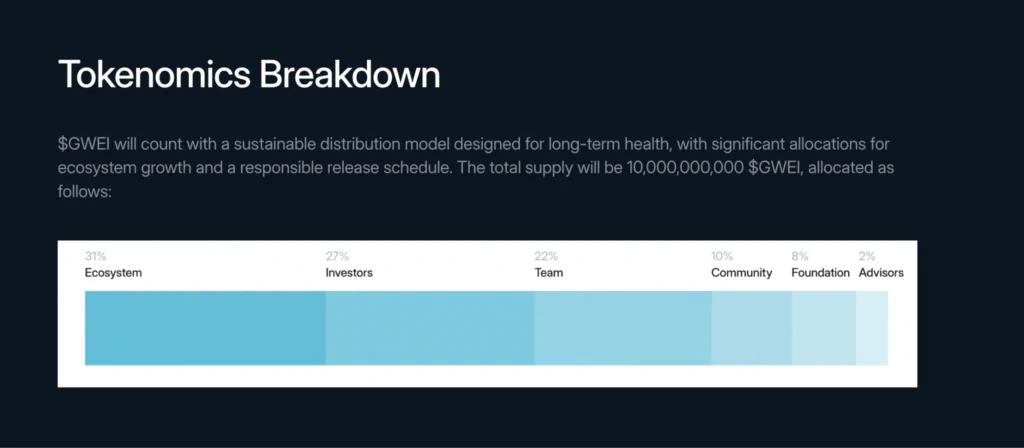
Task: Click the 22% percentage value
Action: tap(547, 256)
